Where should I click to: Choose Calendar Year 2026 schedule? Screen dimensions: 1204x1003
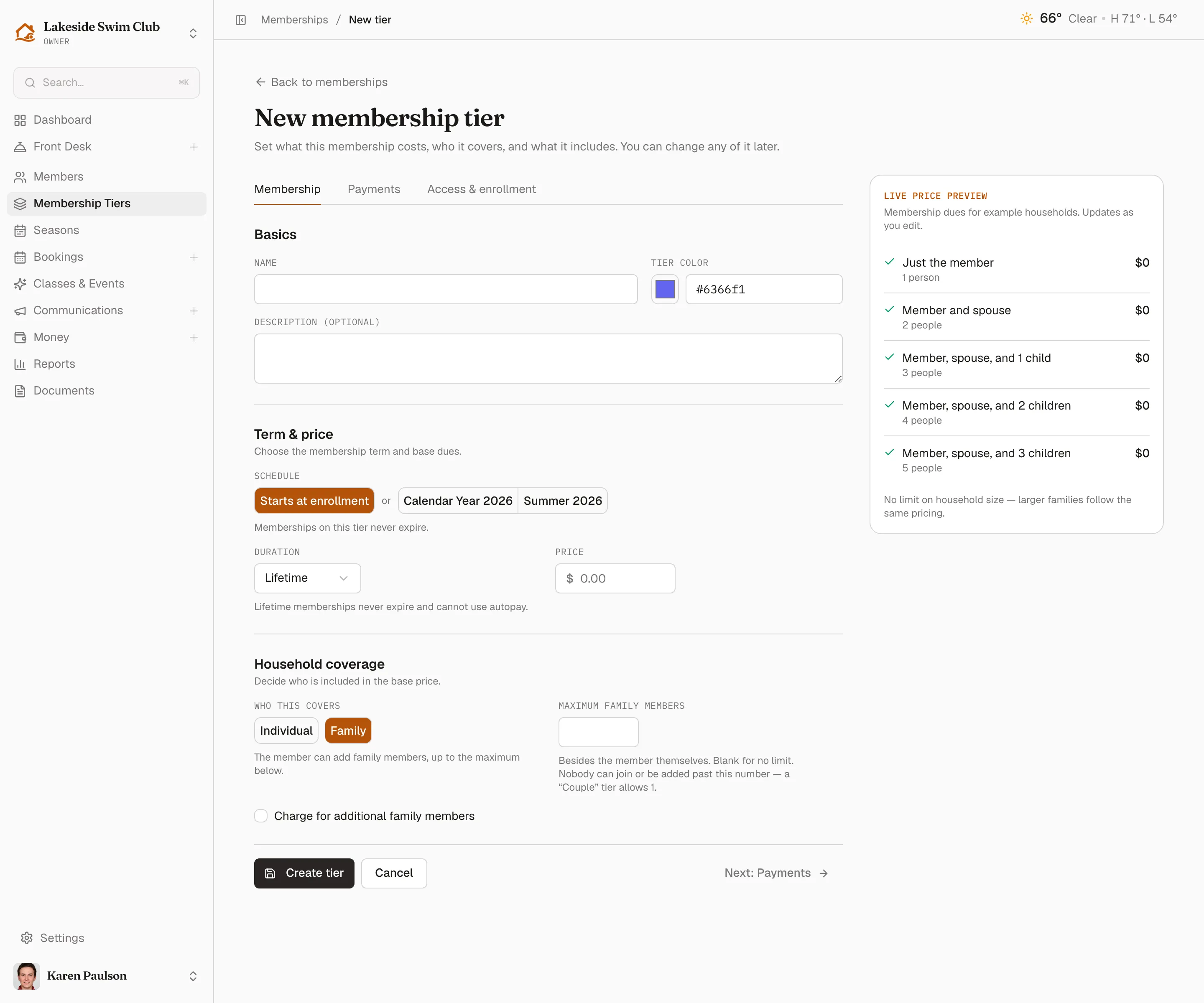click(x=458, y=501)
